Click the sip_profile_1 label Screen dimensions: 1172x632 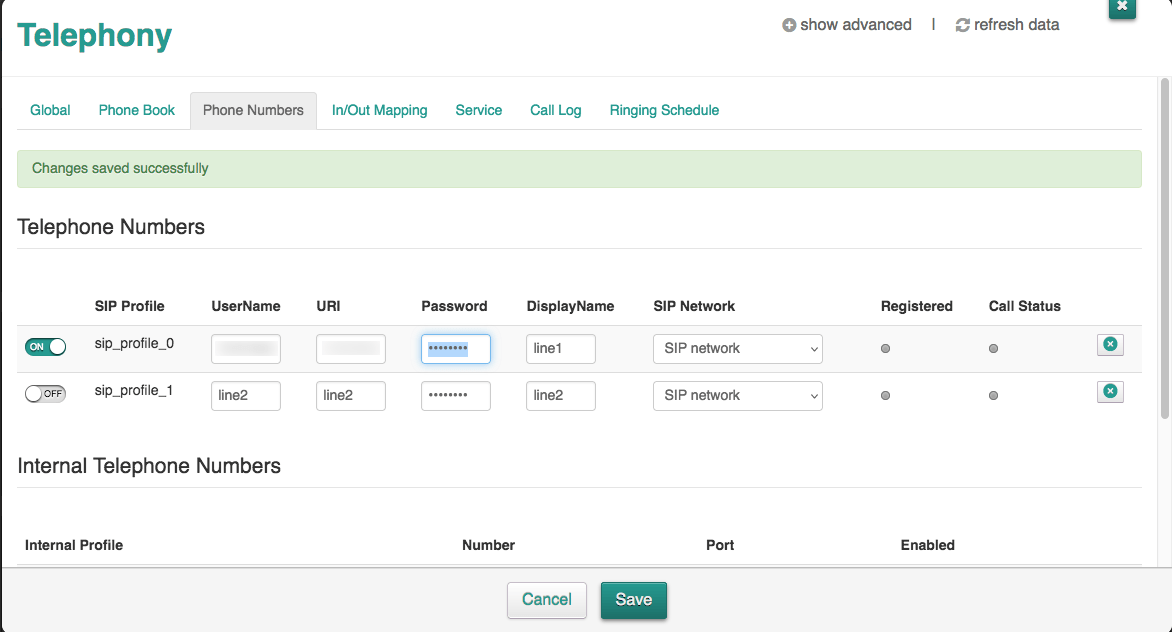click(x=134, y=391)
